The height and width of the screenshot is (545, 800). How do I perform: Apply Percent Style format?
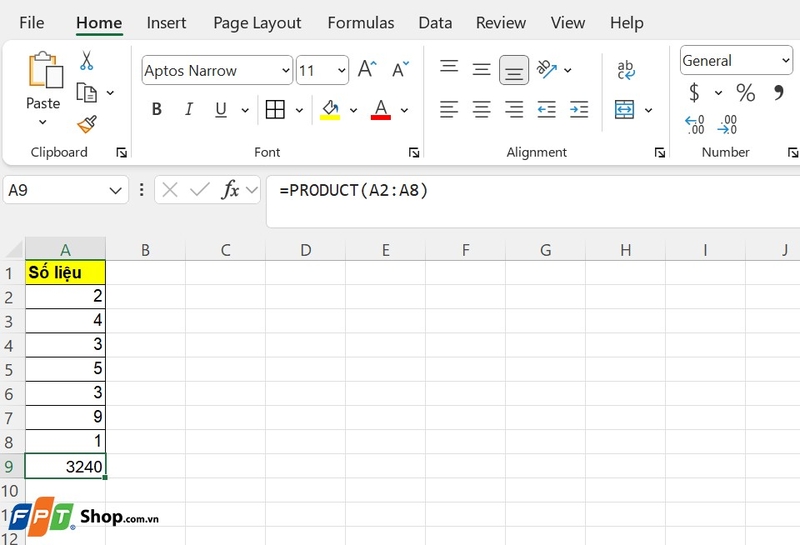[x=745, y=92]
